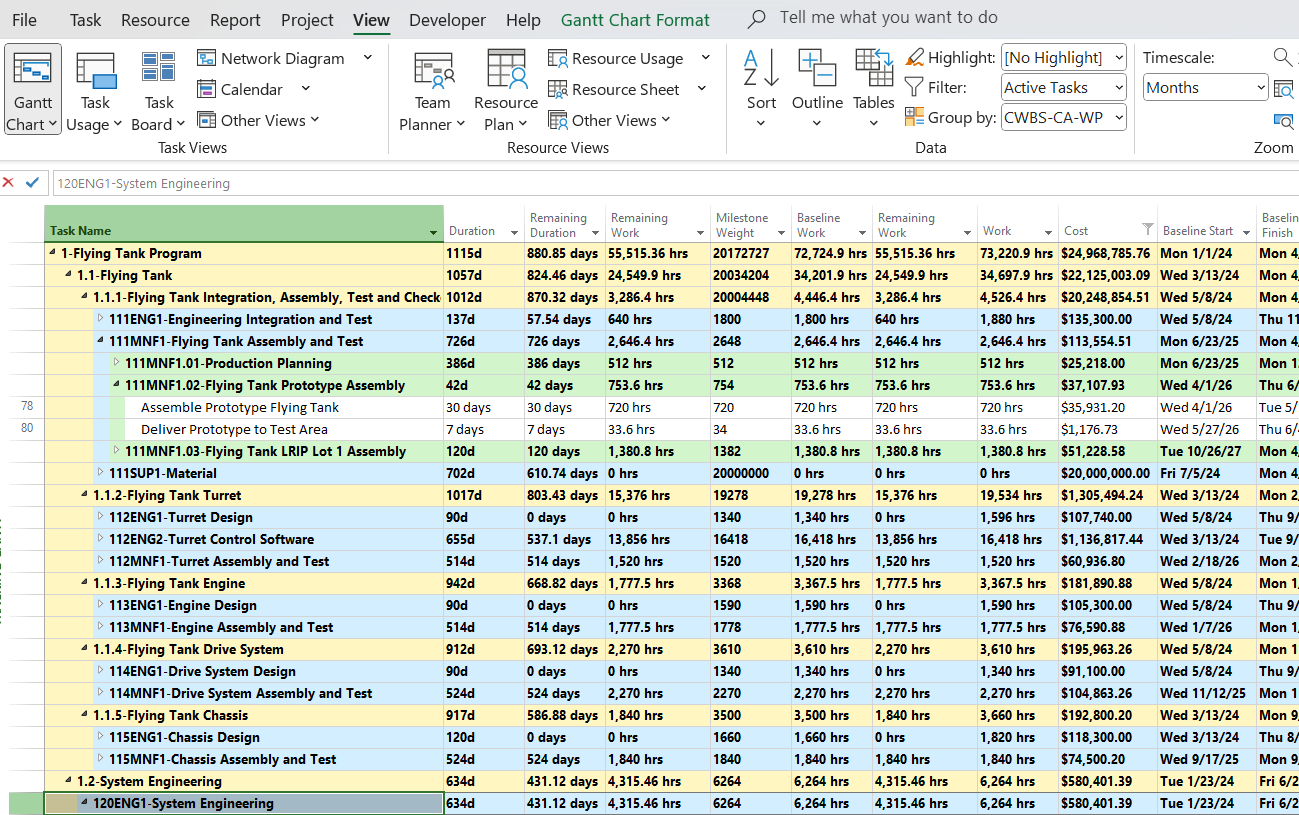Click the Outline icon

tap(817, 69)
